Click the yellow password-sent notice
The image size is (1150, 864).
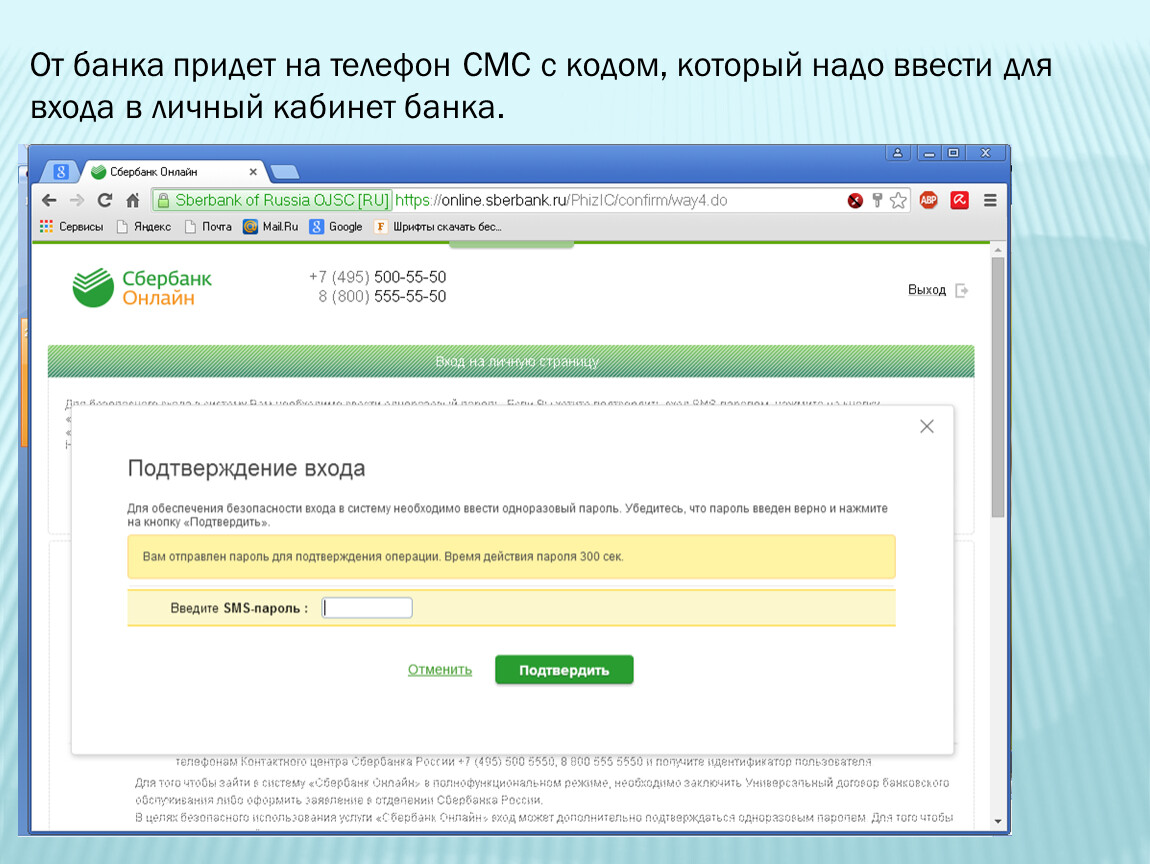click(x=511, y=557)
